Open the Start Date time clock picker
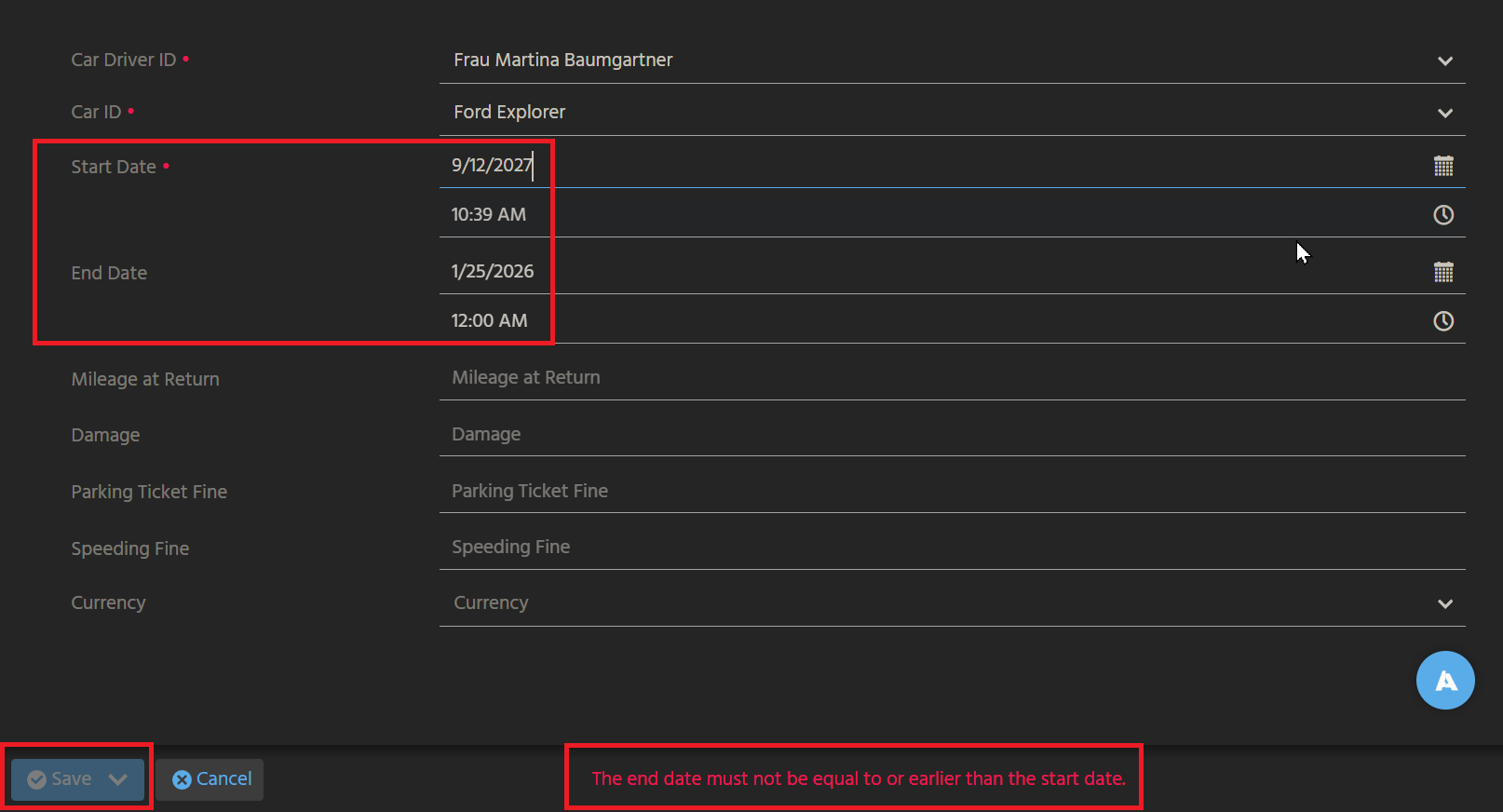This screenshot has height=812, width=1503. pos(1442,215)
